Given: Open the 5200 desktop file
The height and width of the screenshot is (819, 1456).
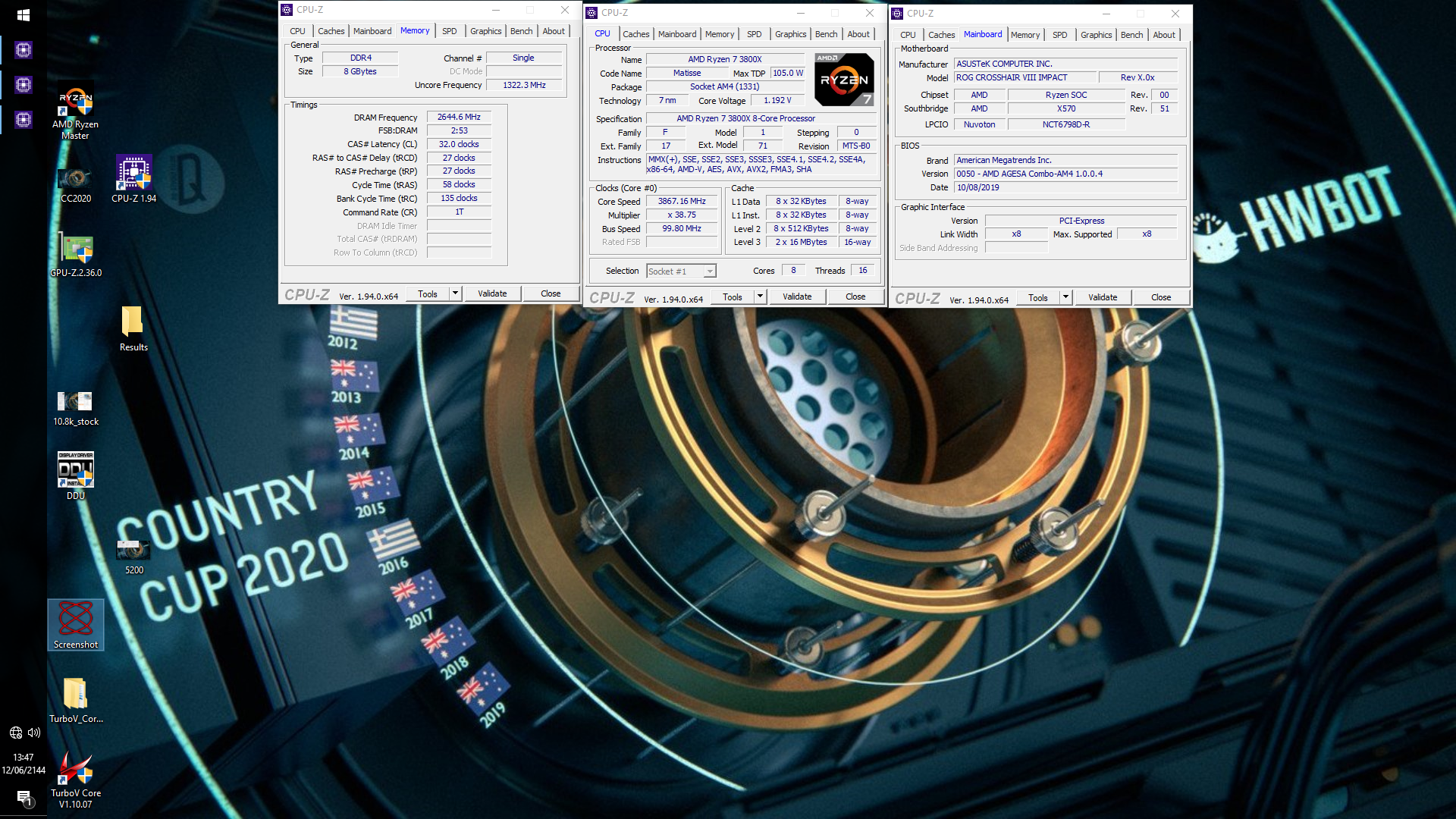Looking at the screenshot, I should pyautogui.click(x=133, y=557).
